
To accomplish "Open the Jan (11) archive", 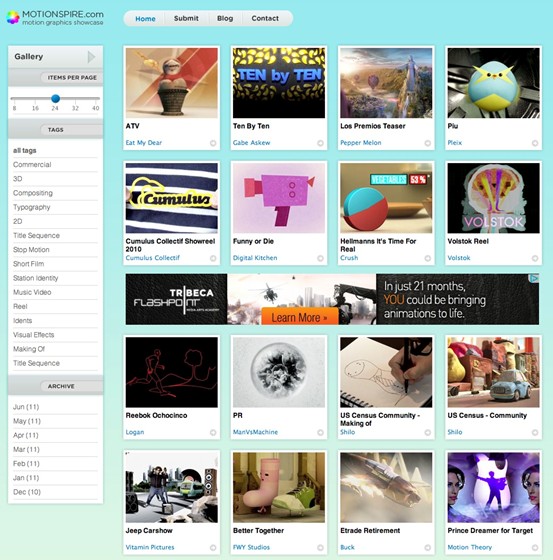I will point(26,478).
